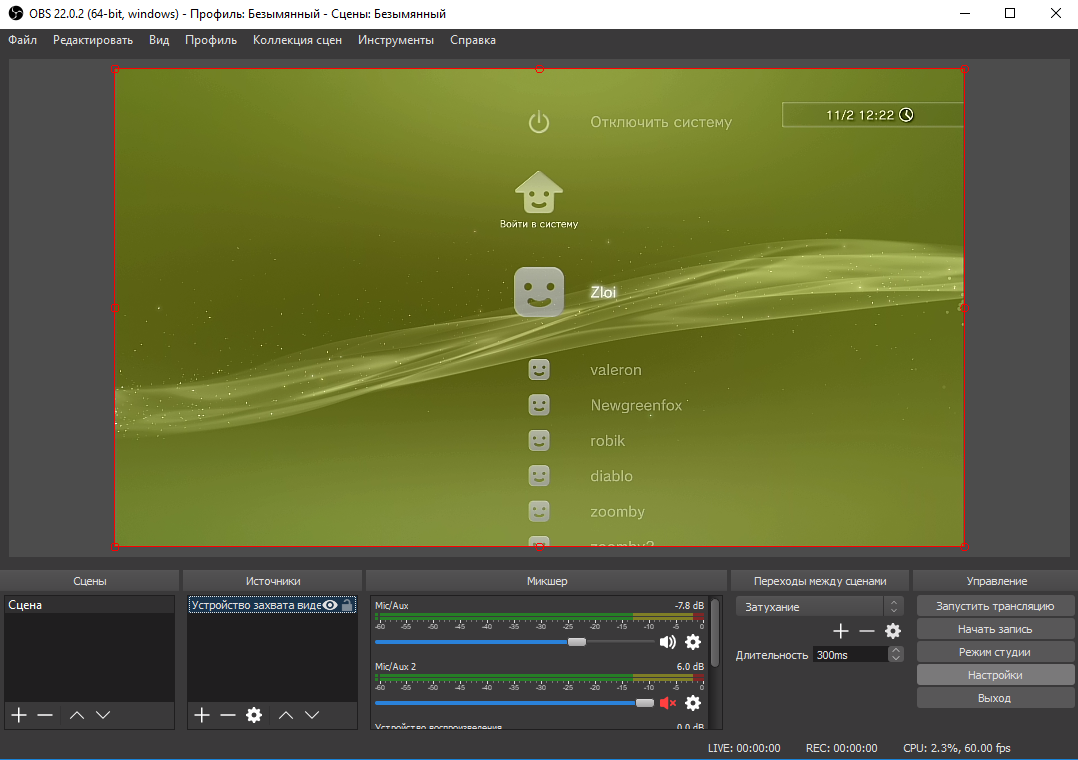Add a new source in Источники panel

point(201,715)
